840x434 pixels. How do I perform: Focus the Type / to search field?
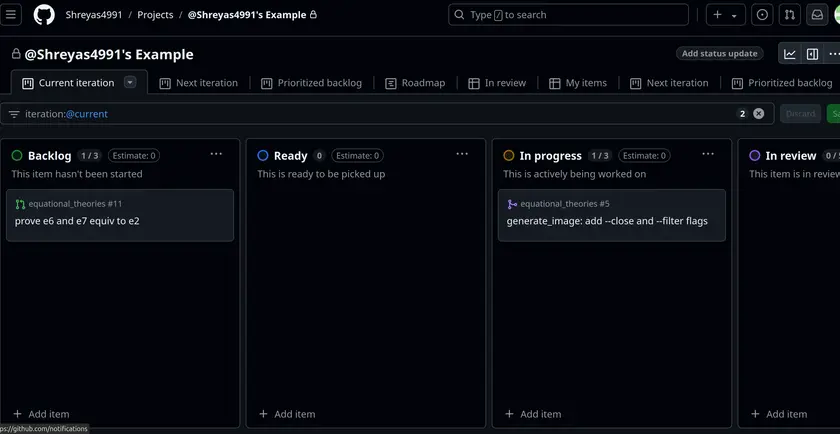tap(568, 15)
